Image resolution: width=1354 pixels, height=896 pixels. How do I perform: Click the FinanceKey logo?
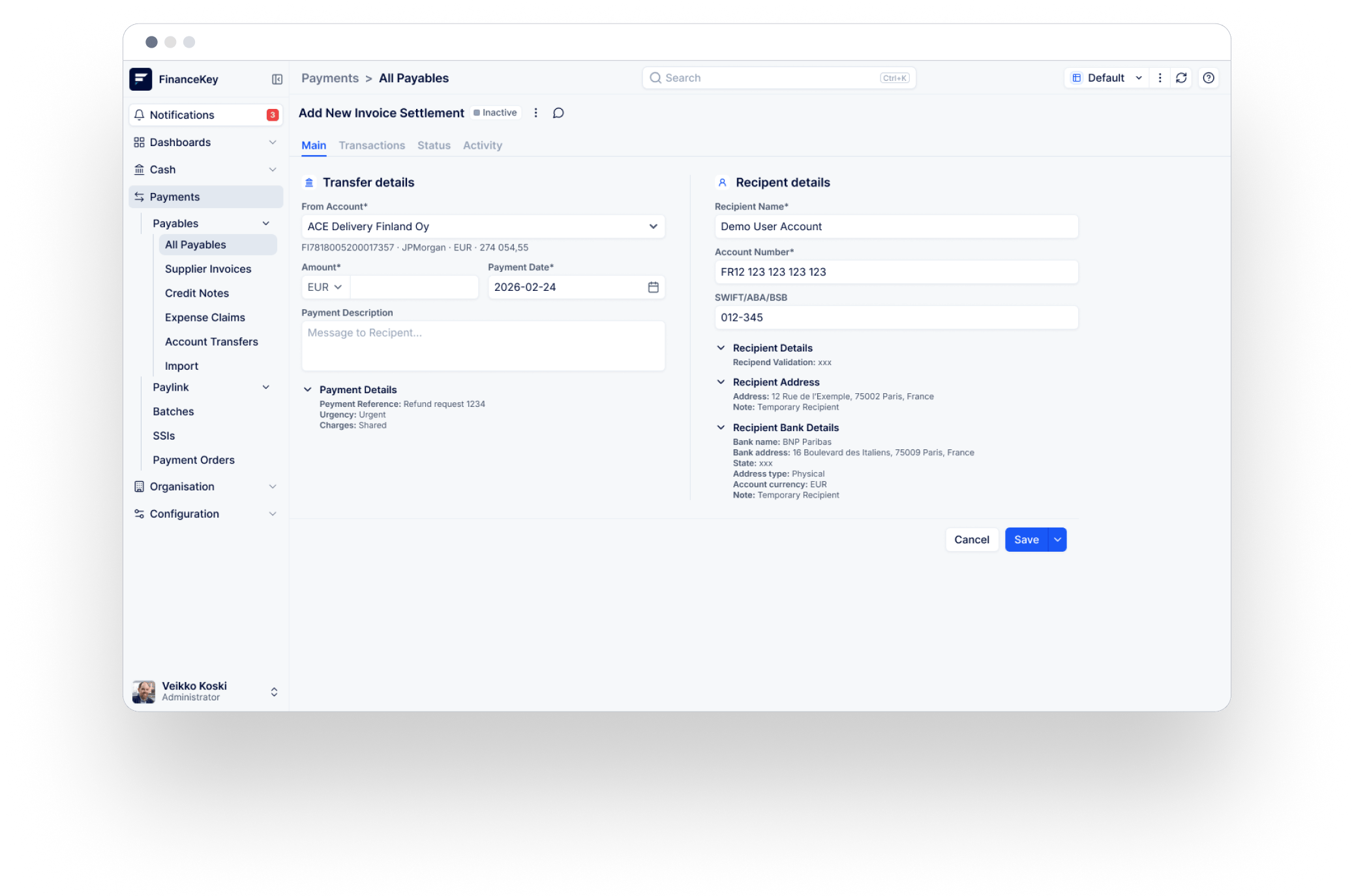point(141,79)
